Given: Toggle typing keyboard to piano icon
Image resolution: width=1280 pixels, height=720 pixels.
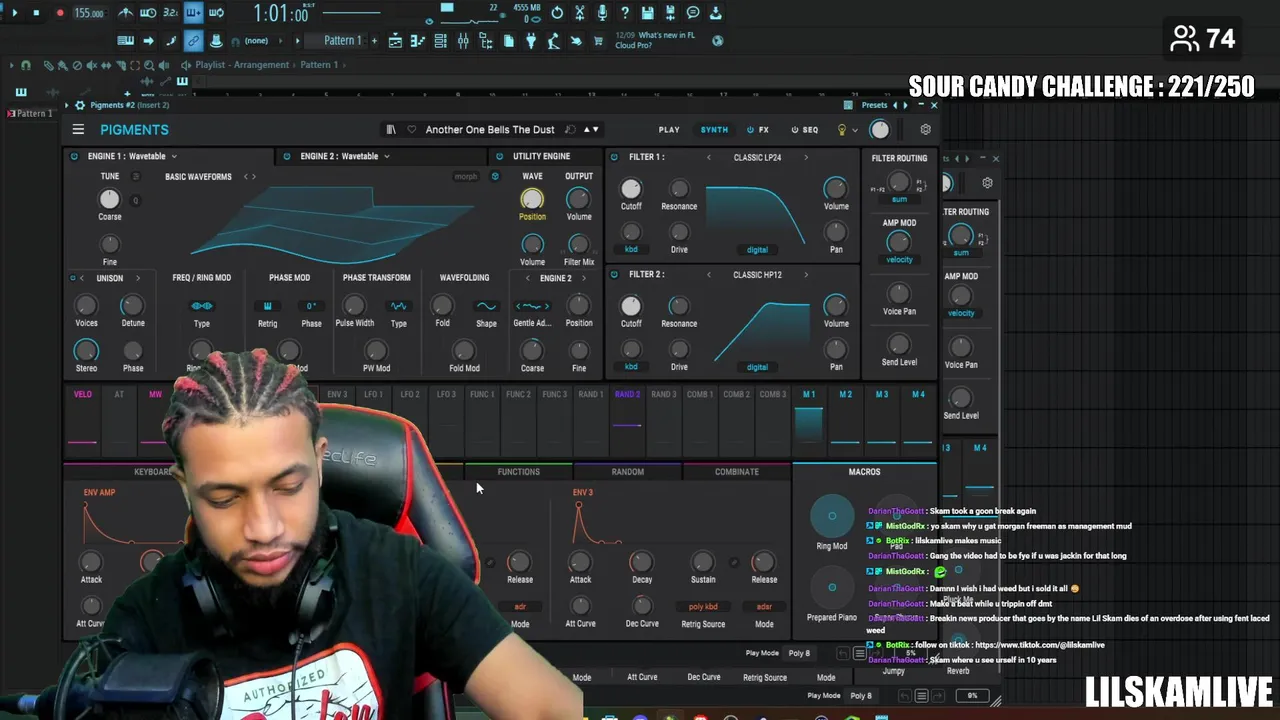Looking at the screenshot, I should pyautogui.click(x=126, y=41).
